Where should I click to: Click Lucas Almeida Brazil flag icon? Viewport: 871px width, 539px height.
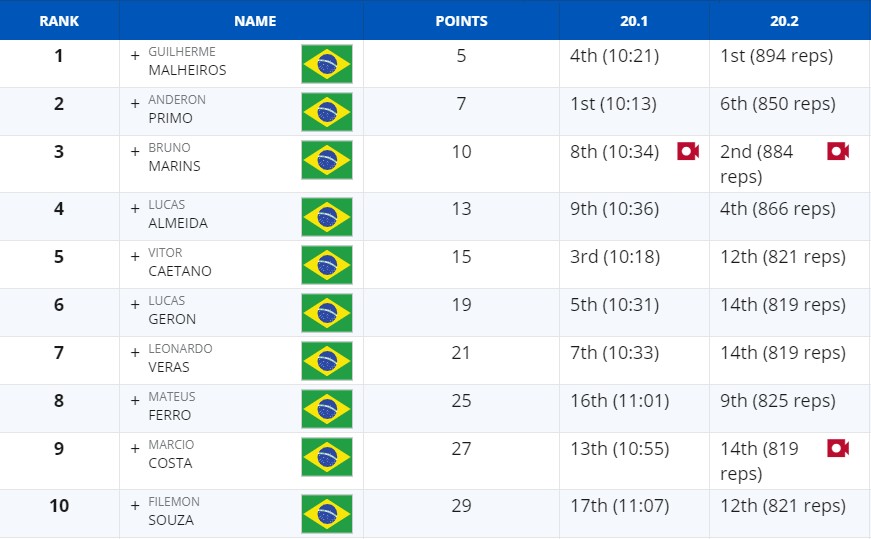(327, 217)
